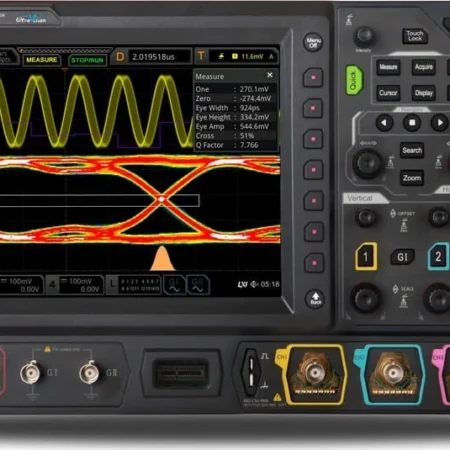
Task: Tap the probe compensation terminal
Action: (x=252, y=372)
